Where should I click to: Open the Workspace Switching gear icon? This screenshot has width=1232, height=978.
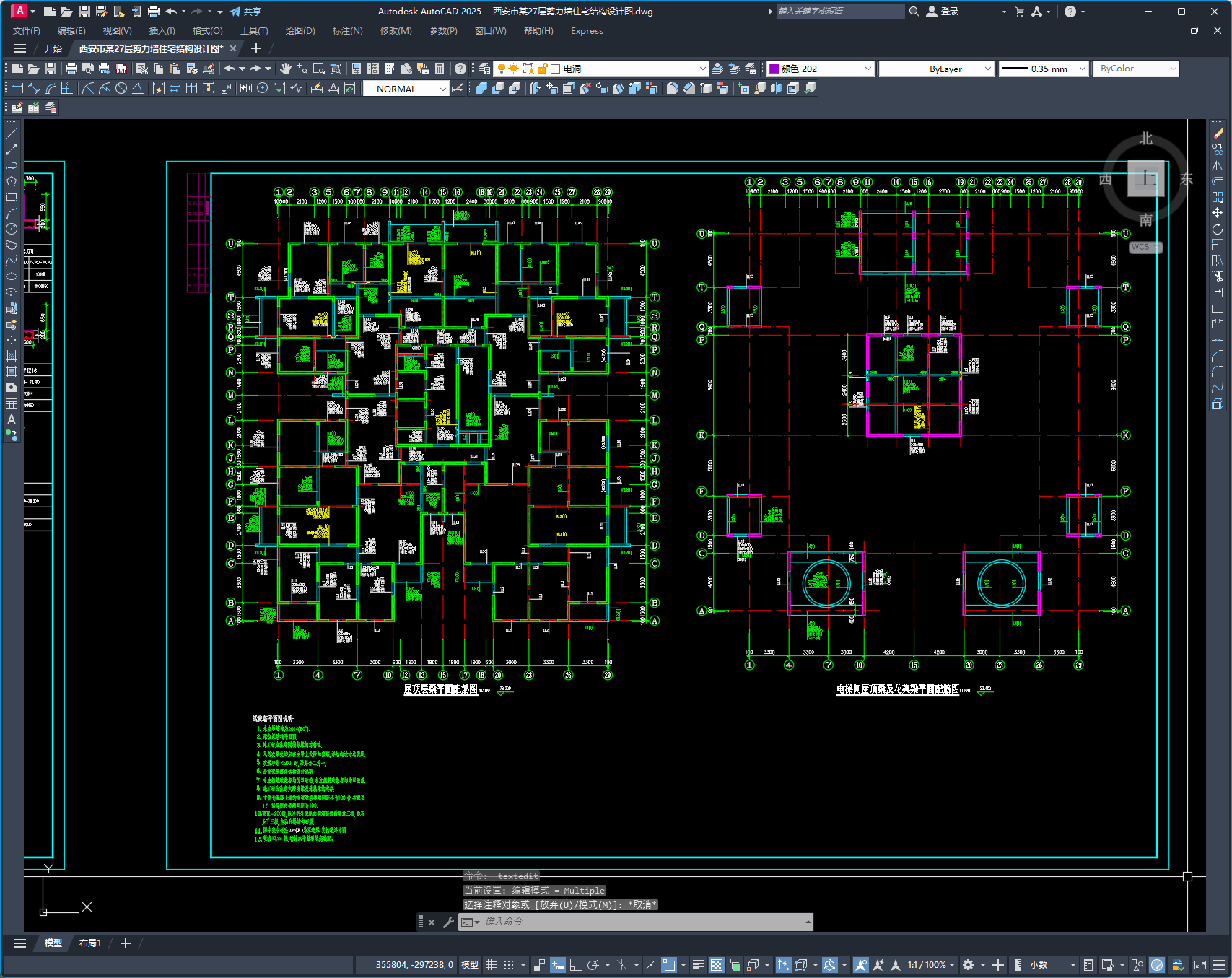[x=969, y=965]
